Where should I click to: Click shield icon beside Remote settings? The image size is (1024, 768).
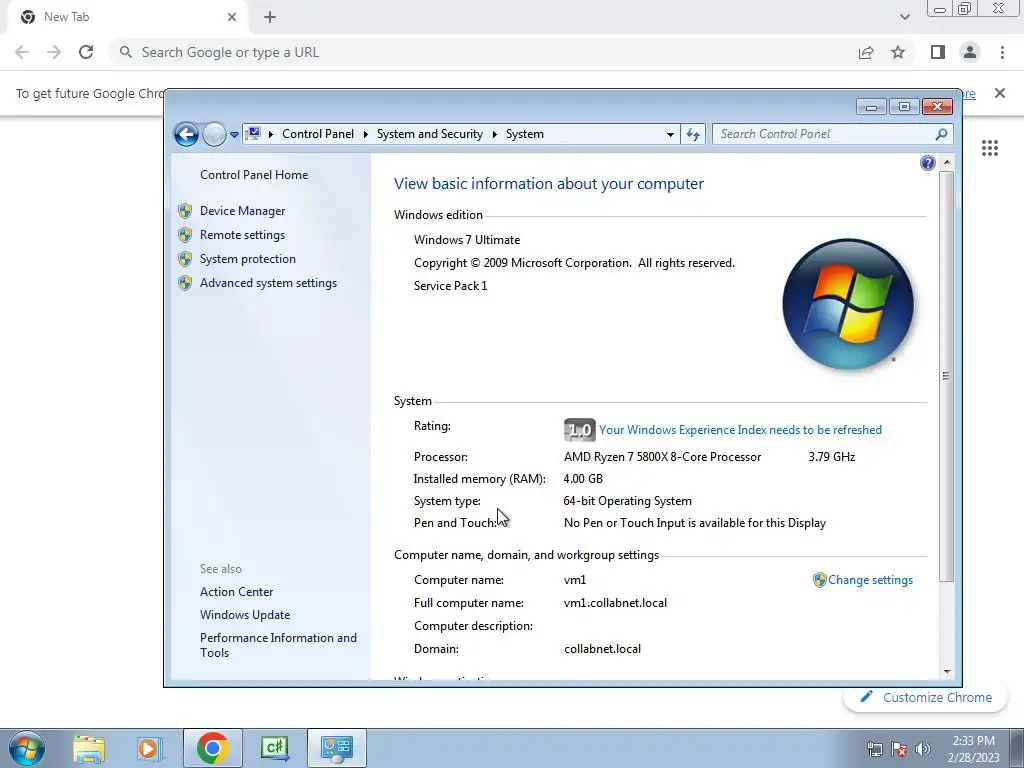tap(185, 235)
